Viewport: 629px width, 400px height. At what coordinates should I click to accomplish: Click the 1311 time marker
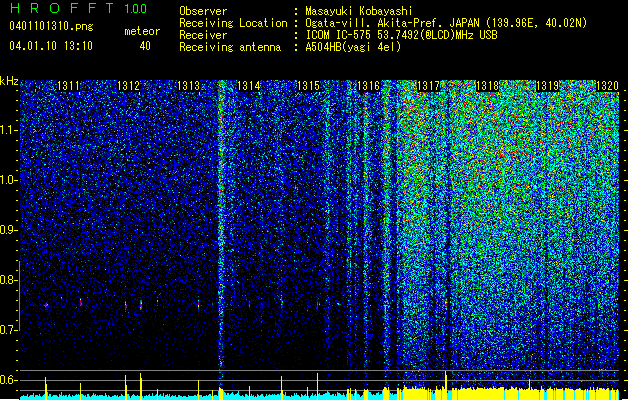68,86
